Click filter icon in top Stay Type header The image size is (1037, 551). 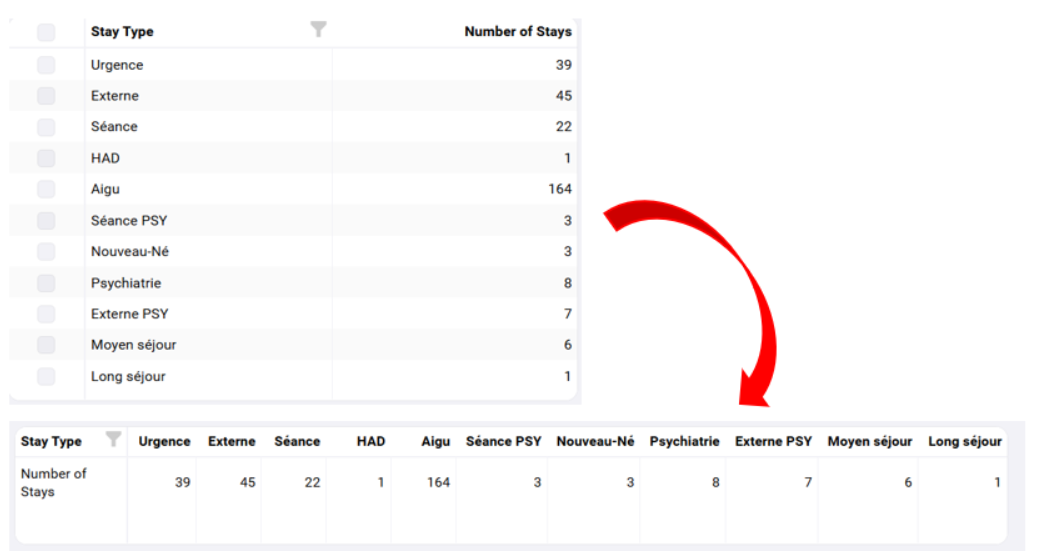pyautogui.click(x=318, y=30)
